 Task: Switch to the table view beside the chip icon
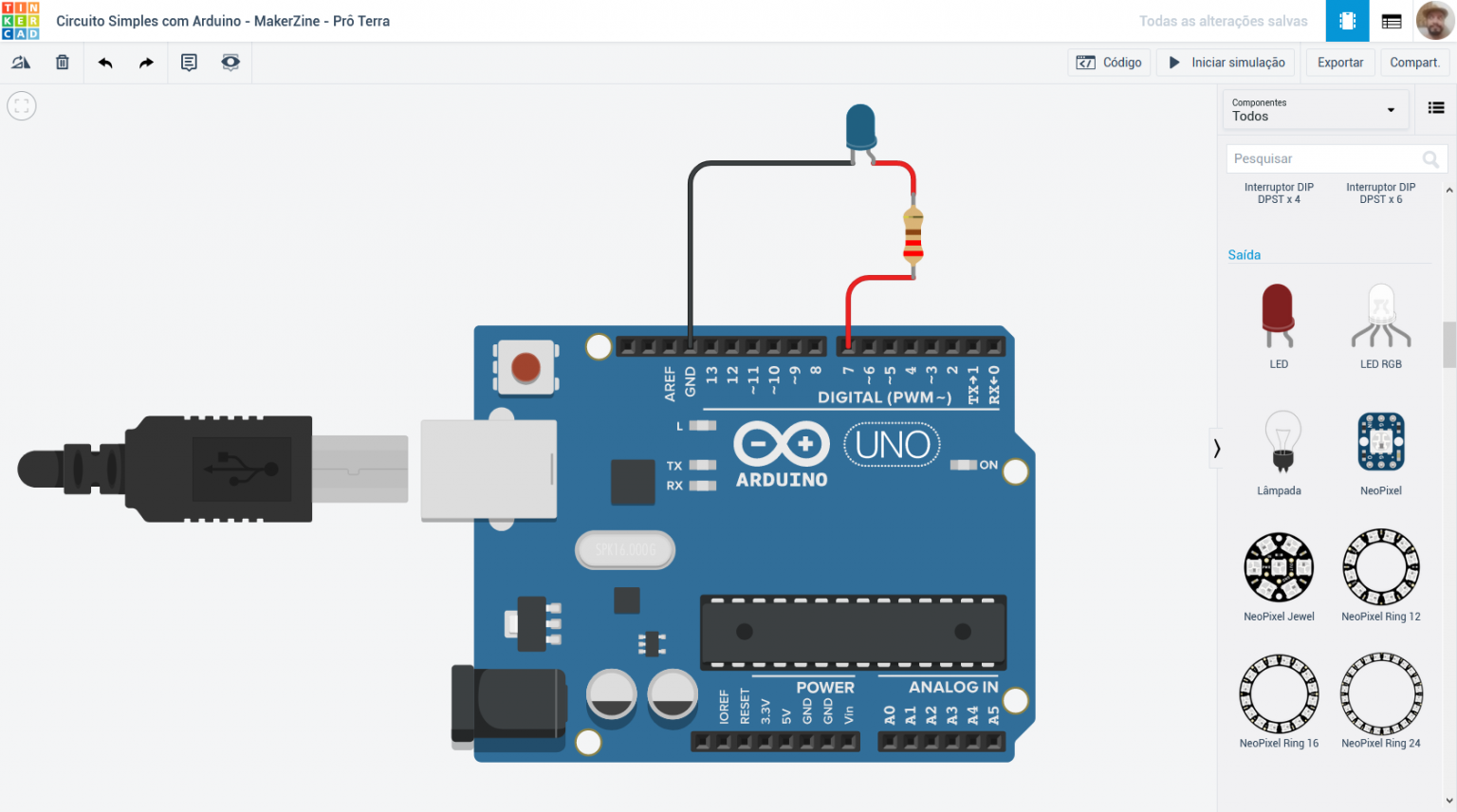[x=1391, y=20]
